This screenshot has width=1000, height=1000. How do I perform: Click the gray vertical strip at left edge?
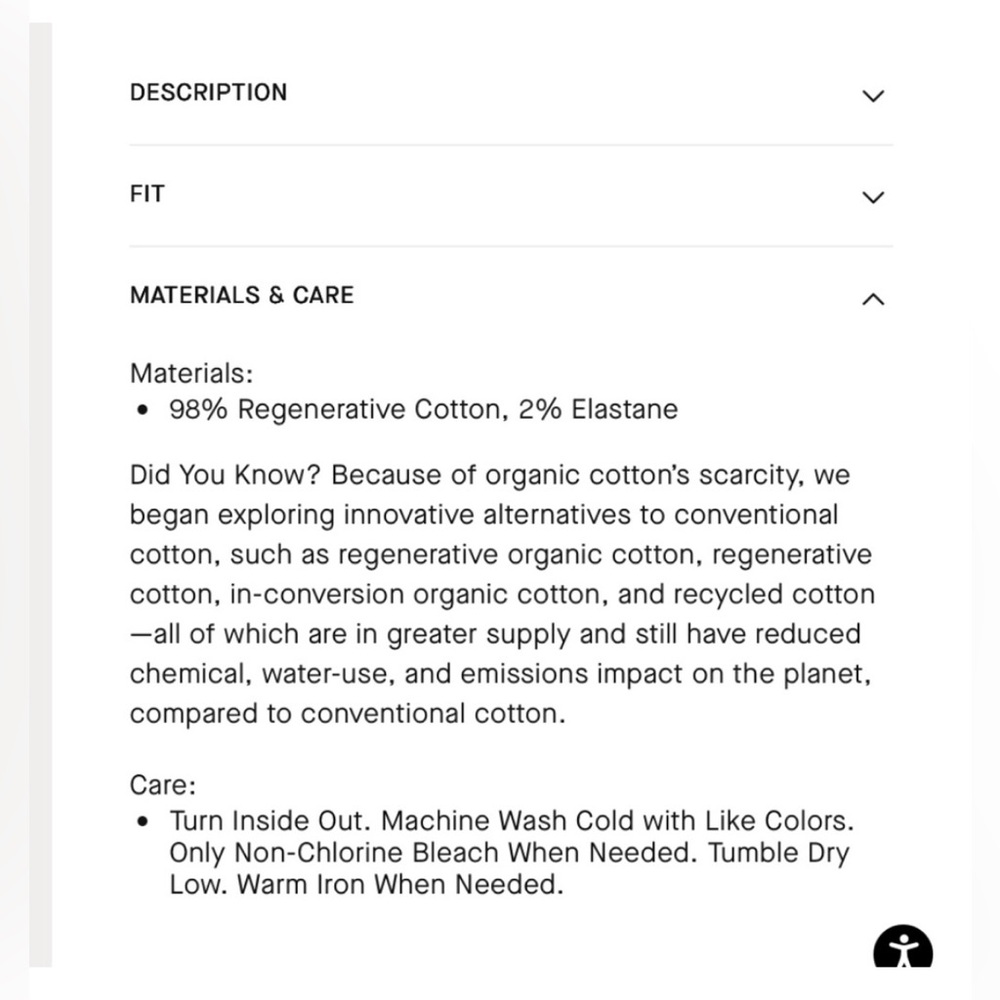[x=41, y=494]
